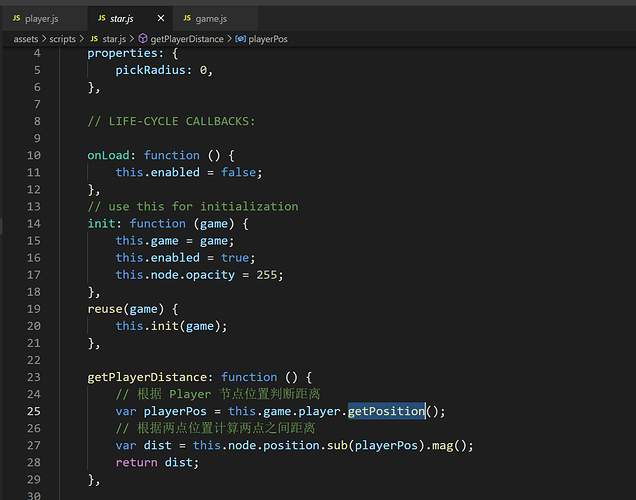Viewport: 636px width, 500px height.
Task: Click 'true' value on line 16
Action: [235, 258]
